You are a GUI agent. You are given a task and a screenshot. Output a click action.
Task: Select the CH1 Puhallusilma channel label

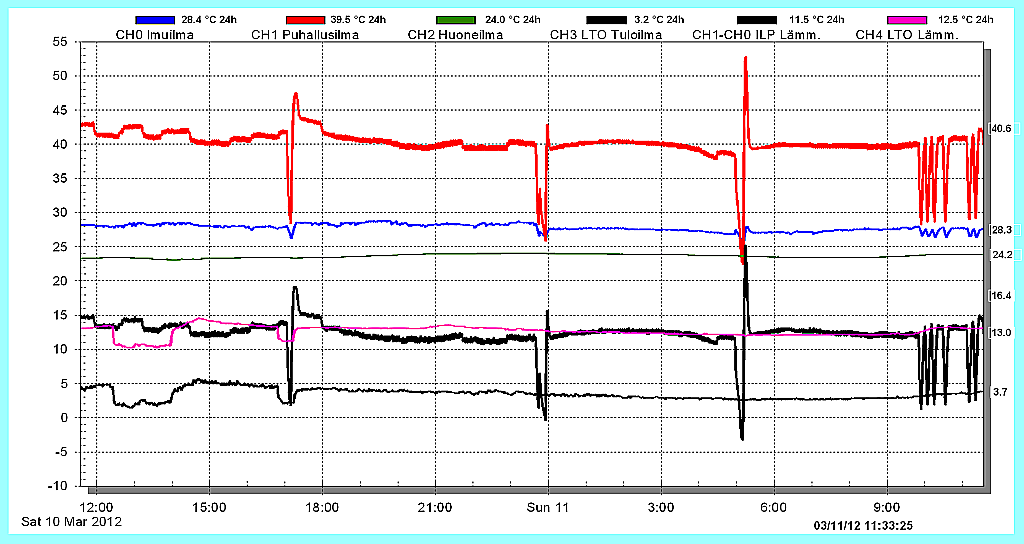(306, 35)
